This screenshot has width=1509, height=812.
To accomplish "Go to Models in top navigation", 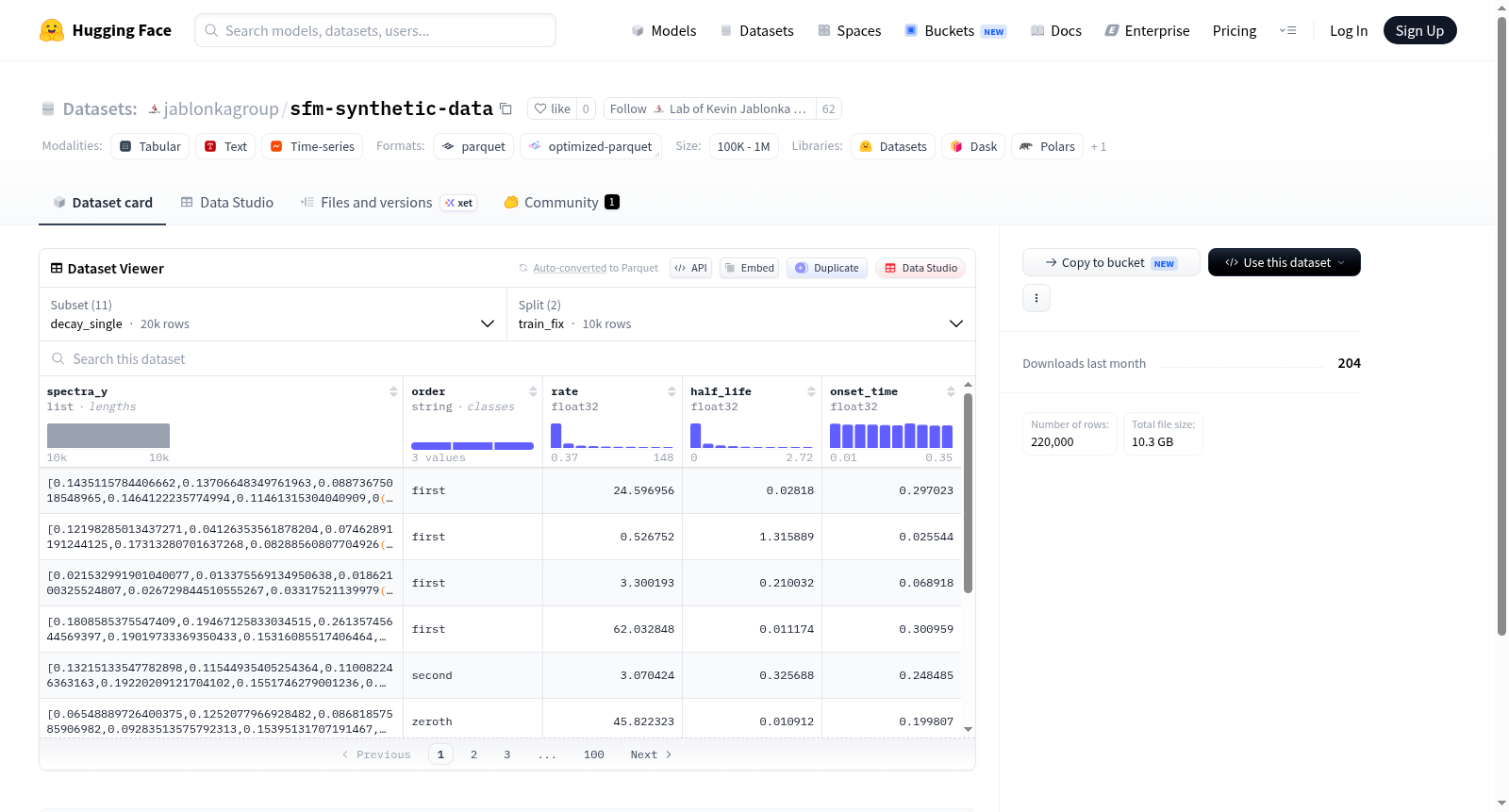I will (664, 30).
